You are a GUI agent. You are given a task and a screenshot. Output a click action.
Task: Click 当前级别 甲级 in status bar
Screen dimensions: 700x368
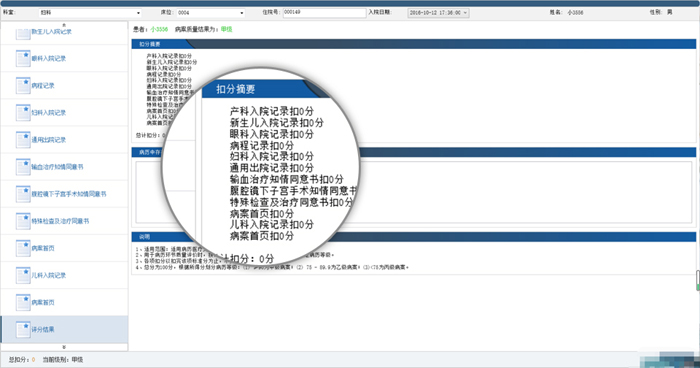[x=63, y=360]
